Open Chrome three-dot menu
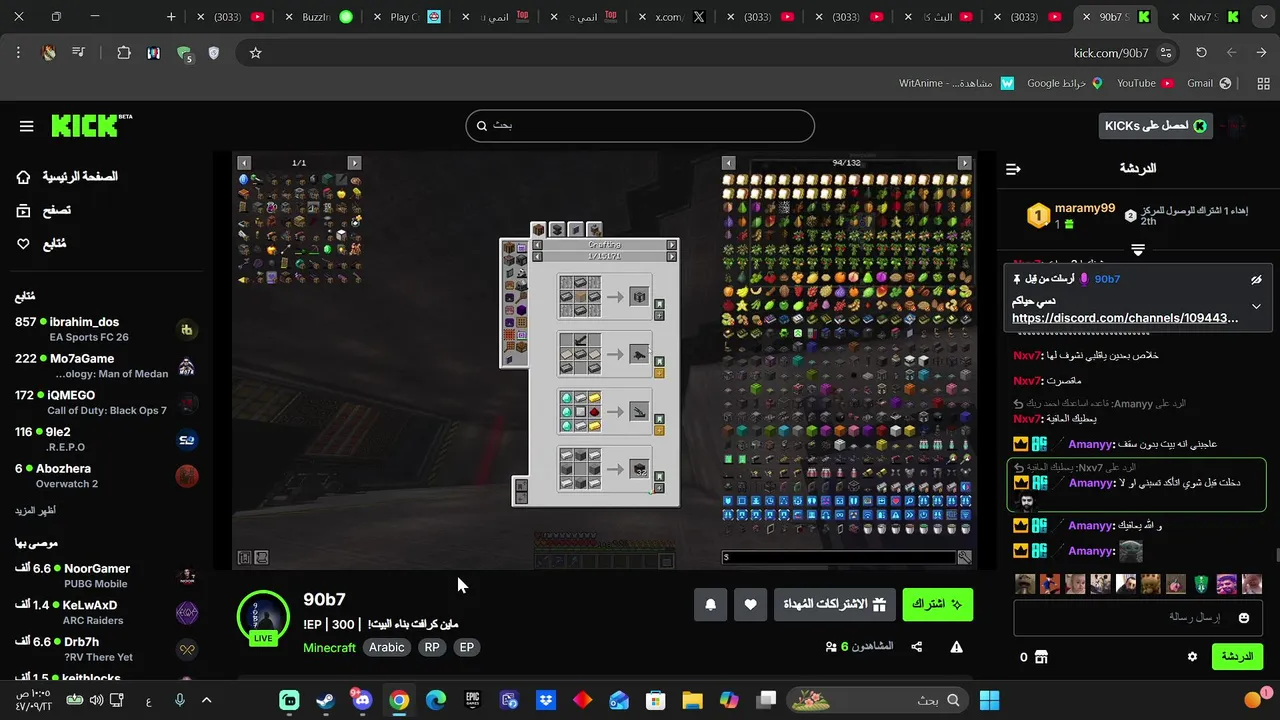This screenshot has height=720, width=1280. point(18,53)
